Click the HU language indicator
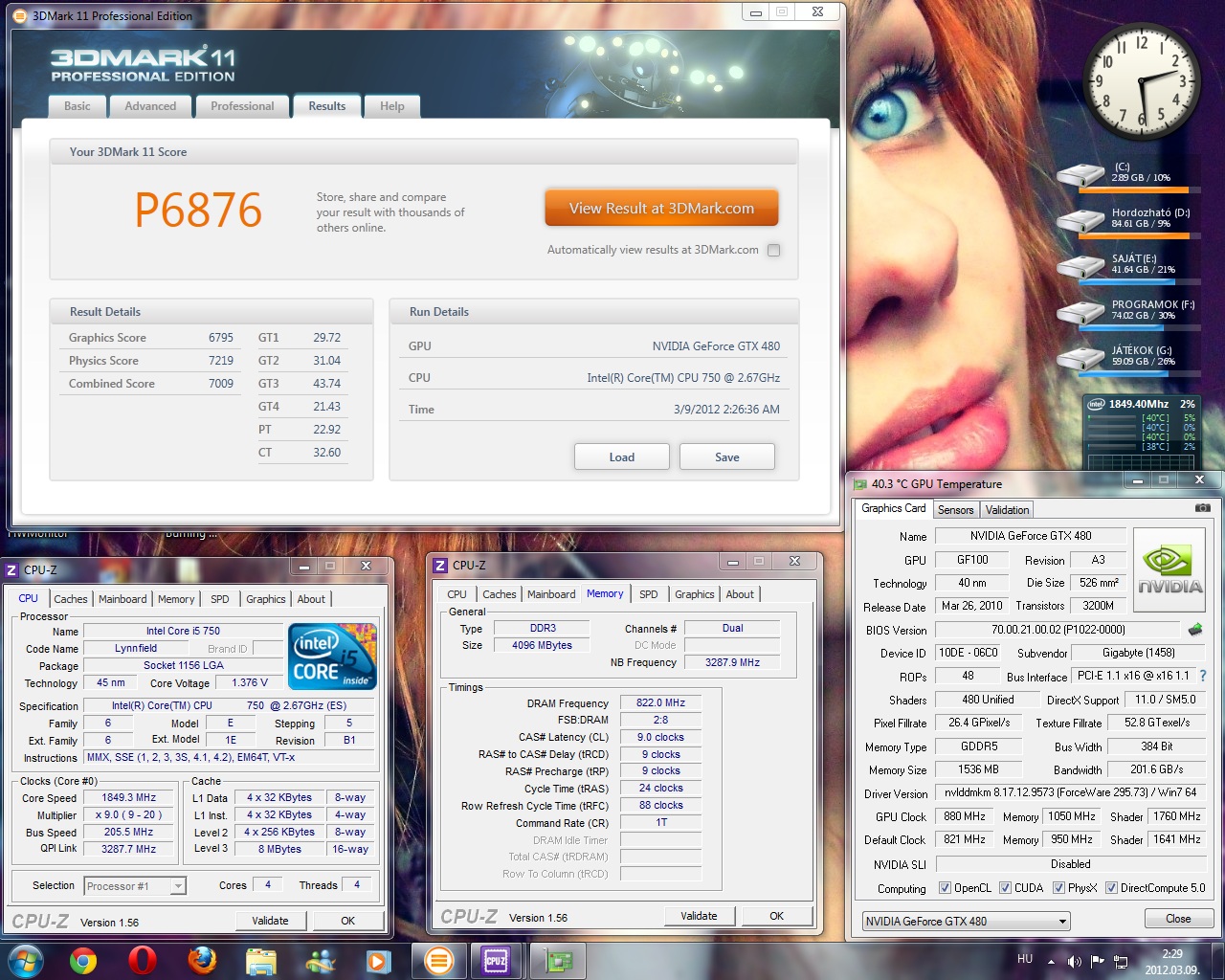 click(x=1025, y=959)
